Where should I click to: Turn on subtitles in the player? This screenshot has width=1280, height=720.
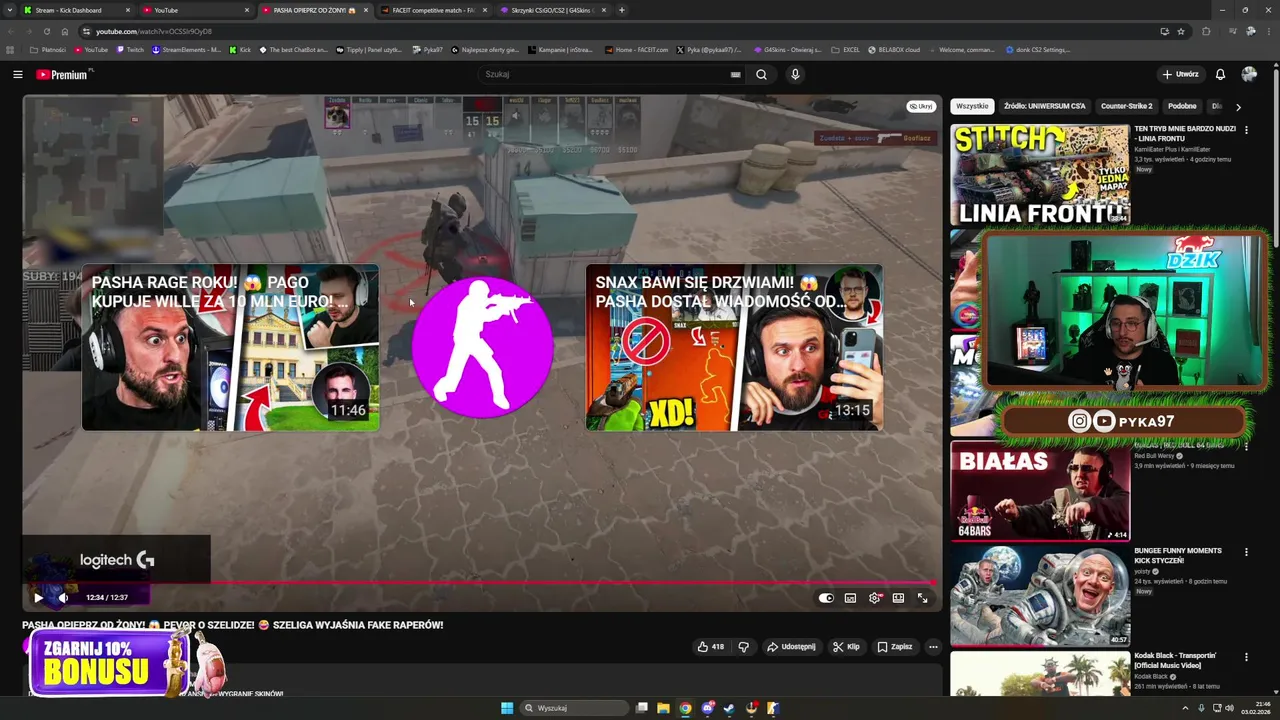pyautogui.click(x=850, y=598)
